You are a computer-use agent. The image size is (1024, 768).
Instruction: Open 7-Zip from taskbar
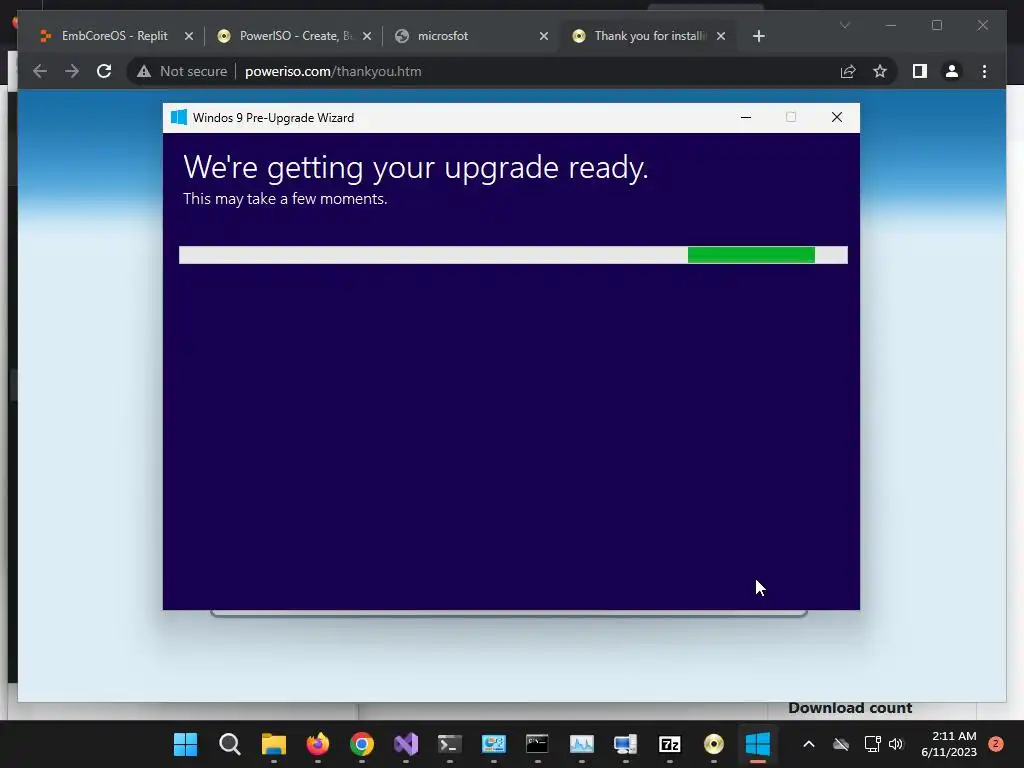pyautogui.click(x=669, y=744)
